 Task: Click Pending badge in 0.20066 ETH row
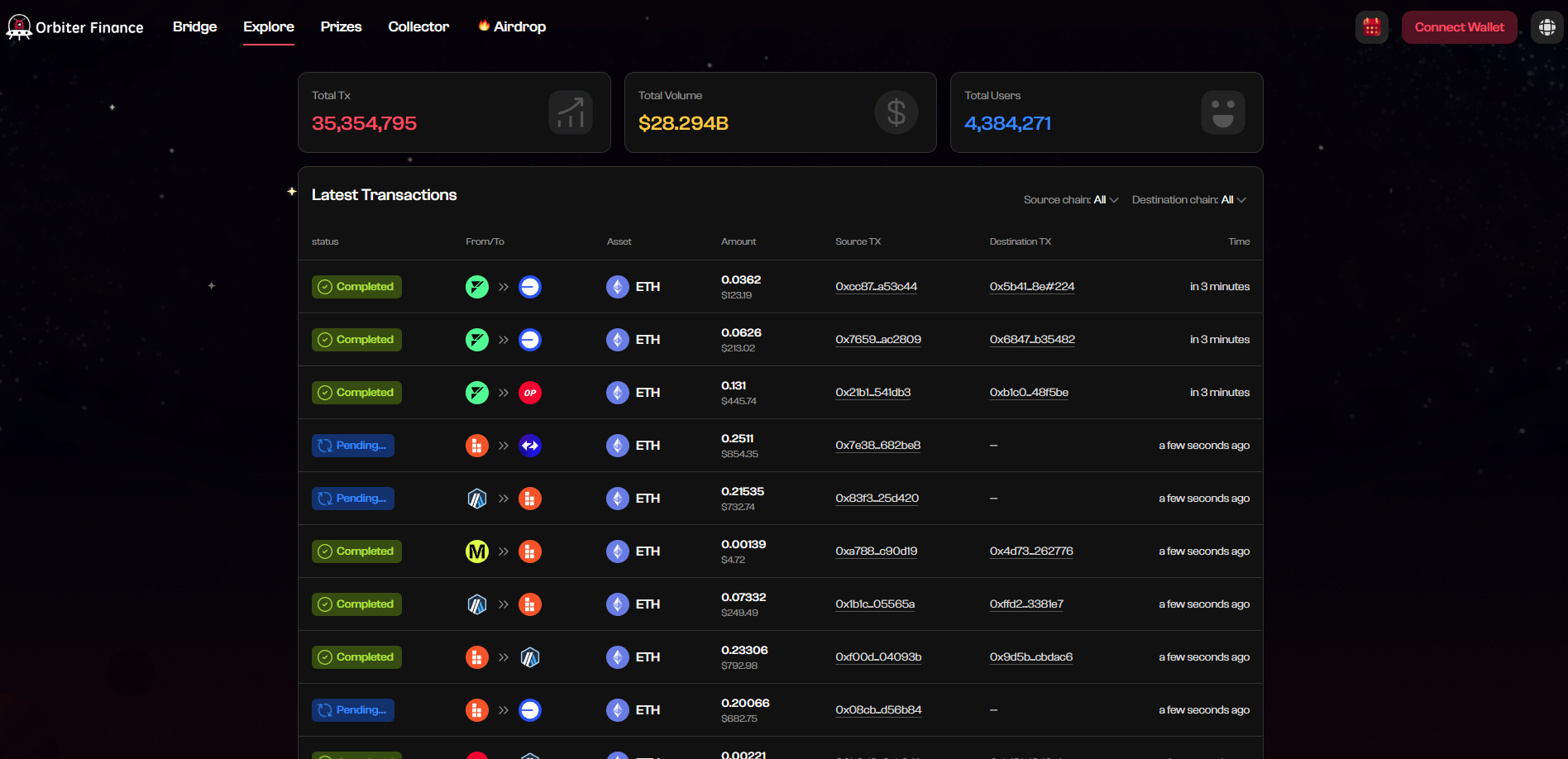tap(353, 710)
